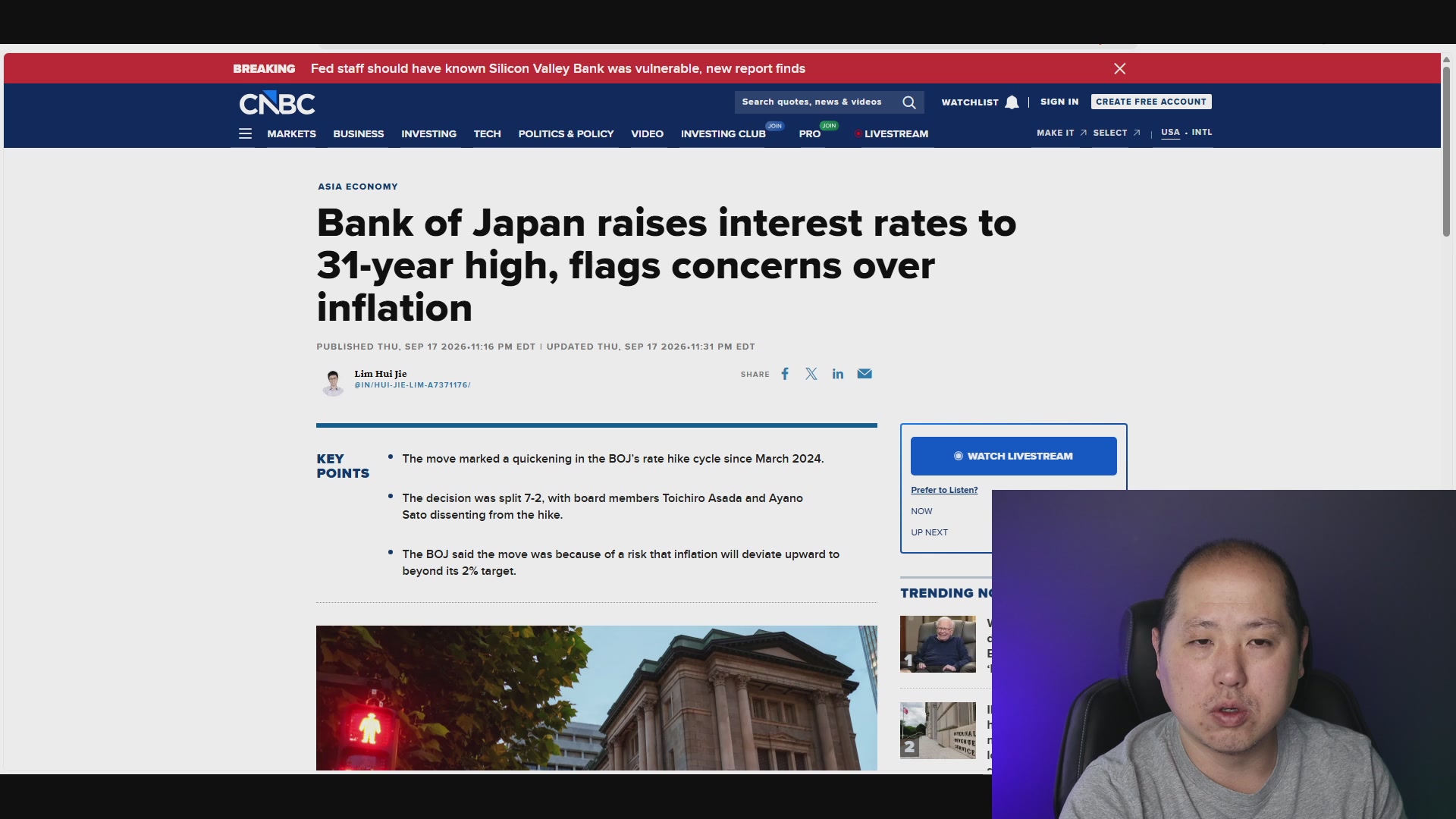Image resolution: width=1456 pixels, height=819 pixels.
Task: Open the Business menu
Action: (359, 133)
